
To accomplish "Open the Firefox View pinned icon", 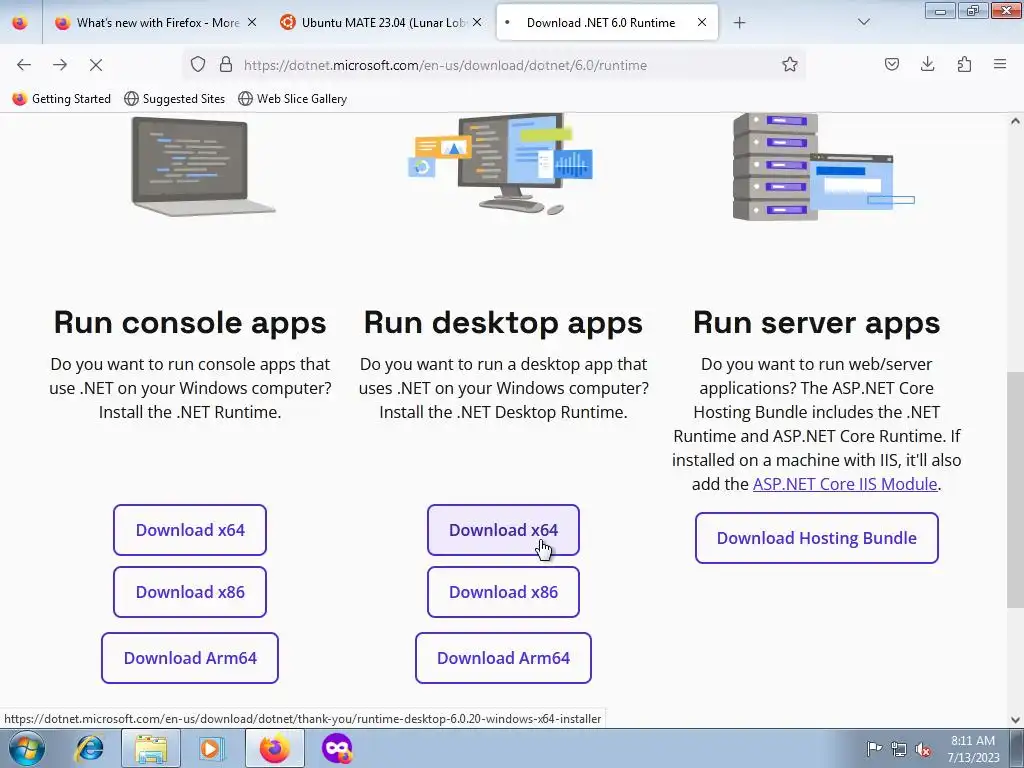I will click(x=20, y=23).
